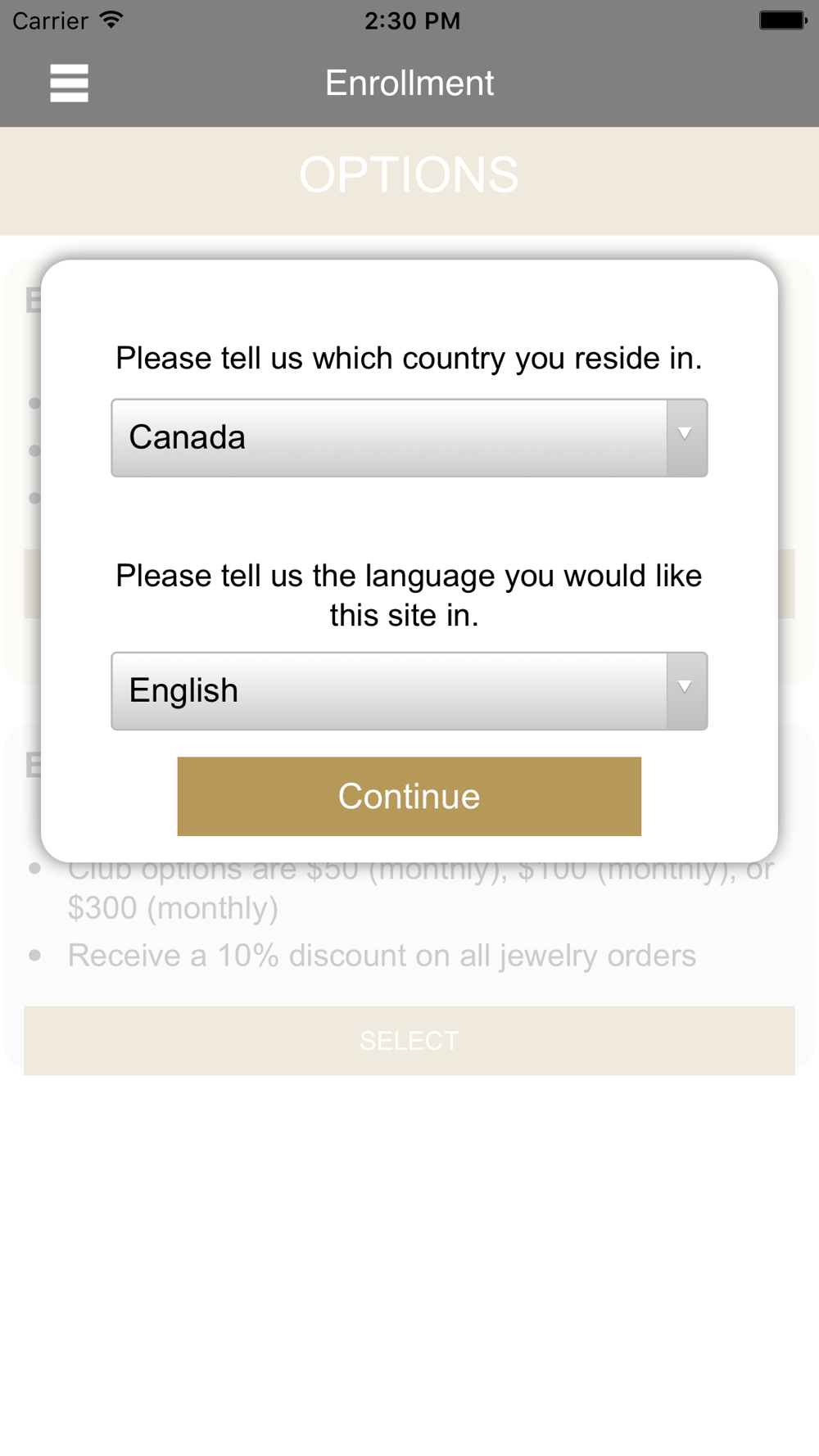This screenshot has width=819, height=1456.
Task: Tap the battery indicator icon
Action: 783,20
